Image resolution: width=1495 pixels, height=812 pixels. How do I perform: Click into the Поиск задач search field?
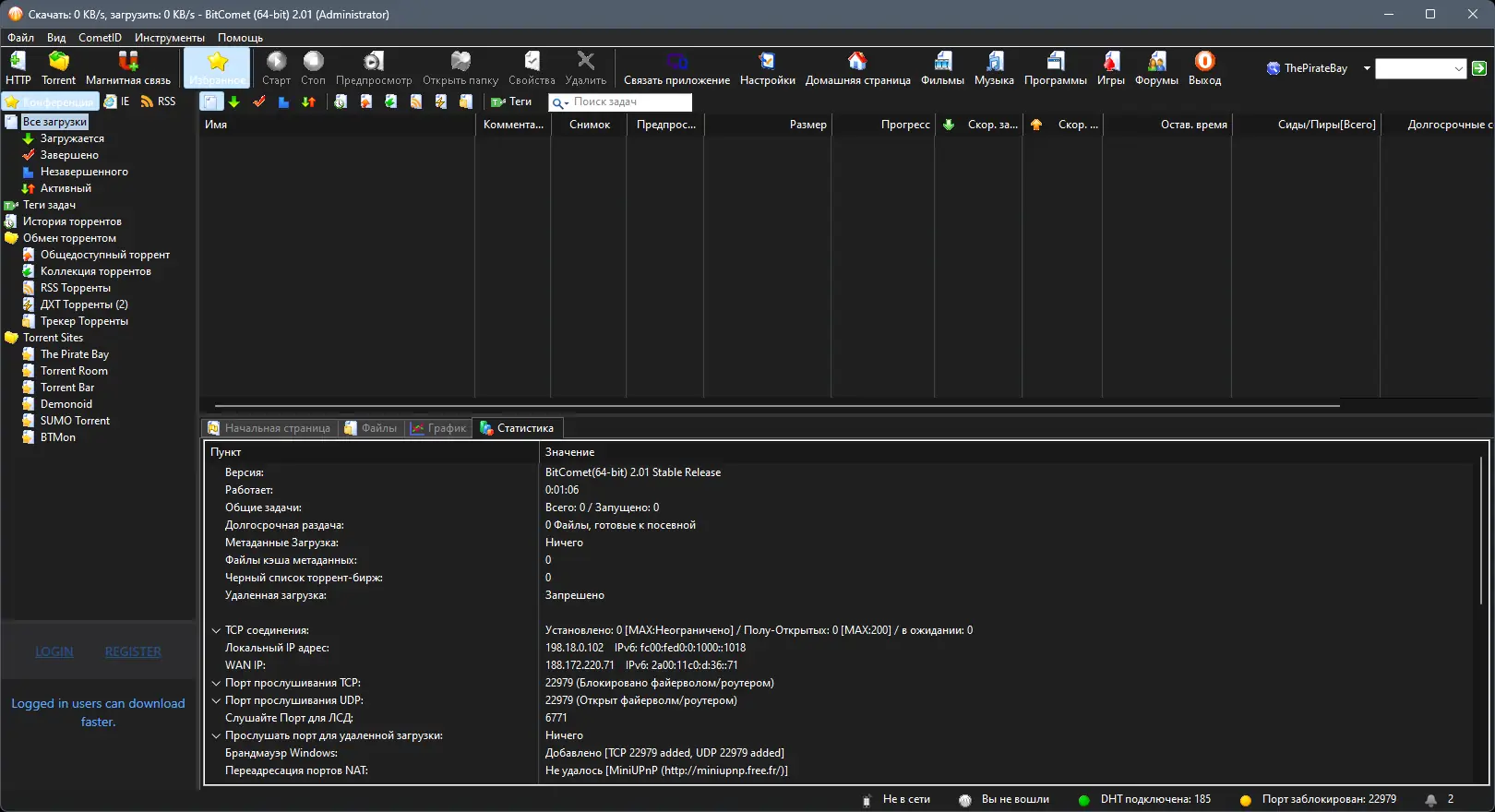[630, 101]
